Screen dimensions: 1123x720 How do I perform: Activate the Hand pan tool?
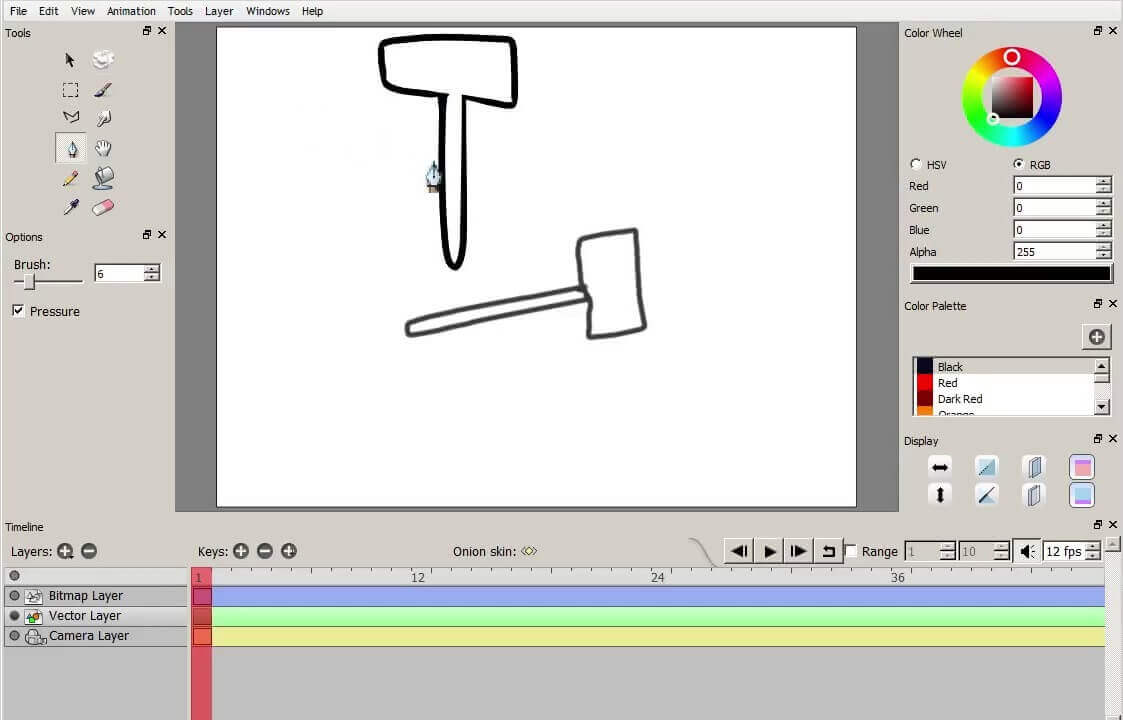pos(103,148)
